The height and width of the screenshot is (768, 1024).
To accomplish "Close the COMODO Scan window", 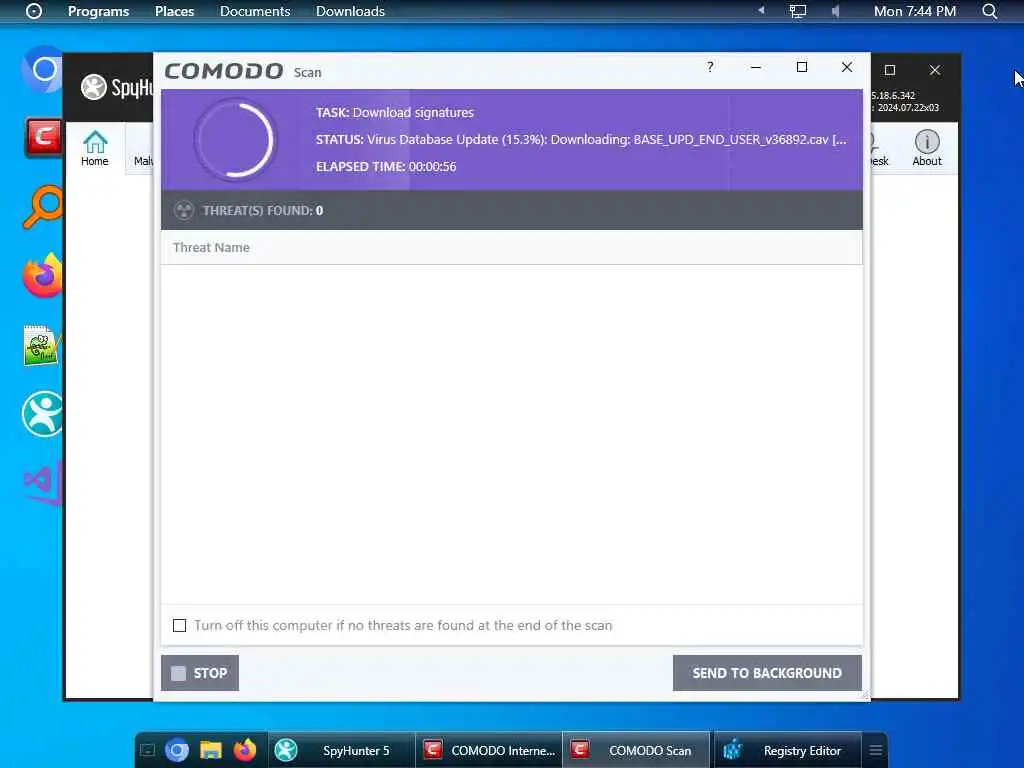I will 847,67.
